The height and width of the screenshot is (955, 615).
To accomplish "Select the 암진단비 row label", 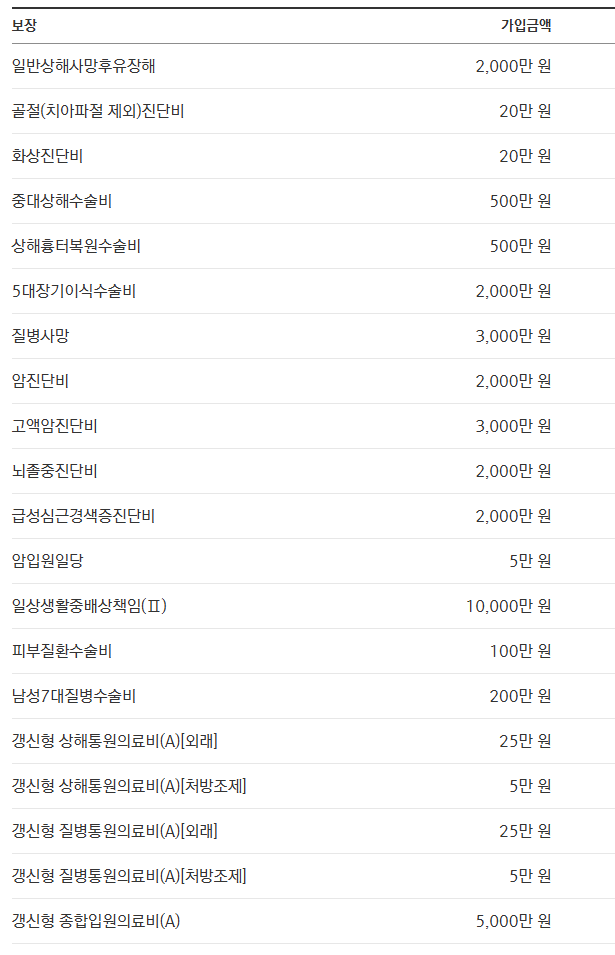I will coord(40,381).
